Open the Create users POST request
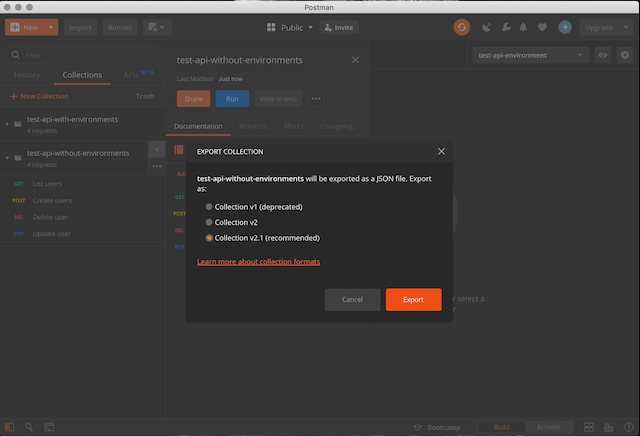Image resolution: width=640 pixels, height=436 pixels. 82,200
